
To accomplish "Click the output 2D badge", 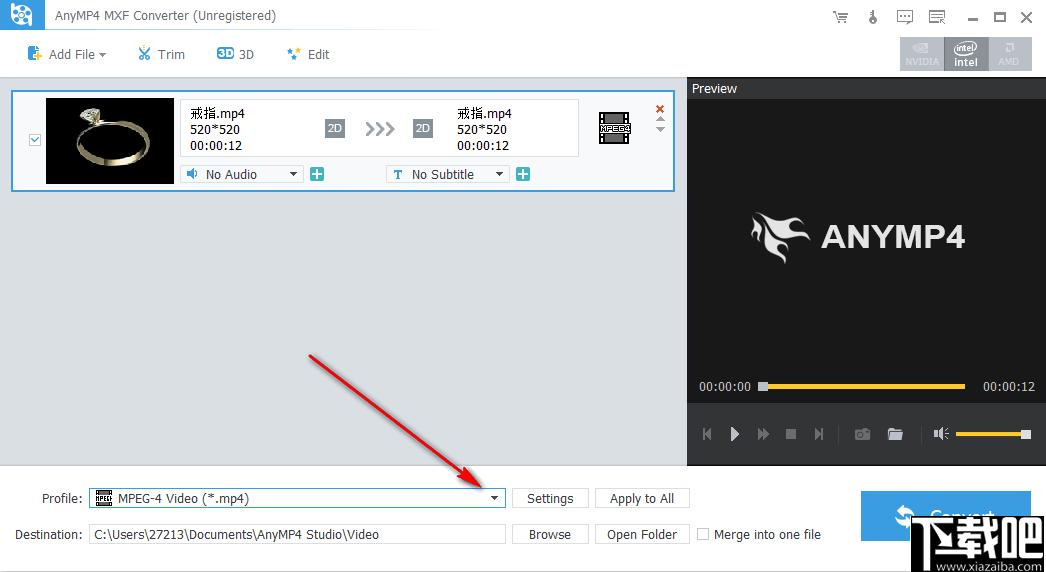I will pos(423,128).
